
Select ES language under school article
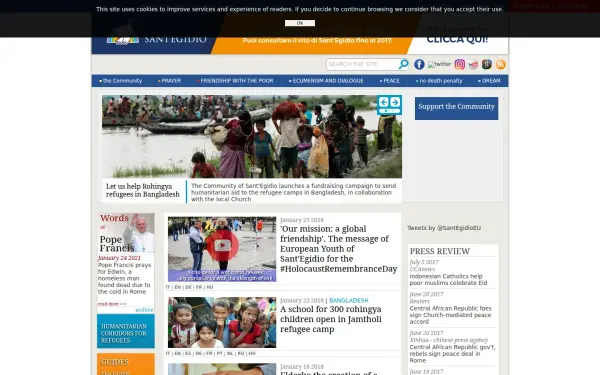point(188,354)
